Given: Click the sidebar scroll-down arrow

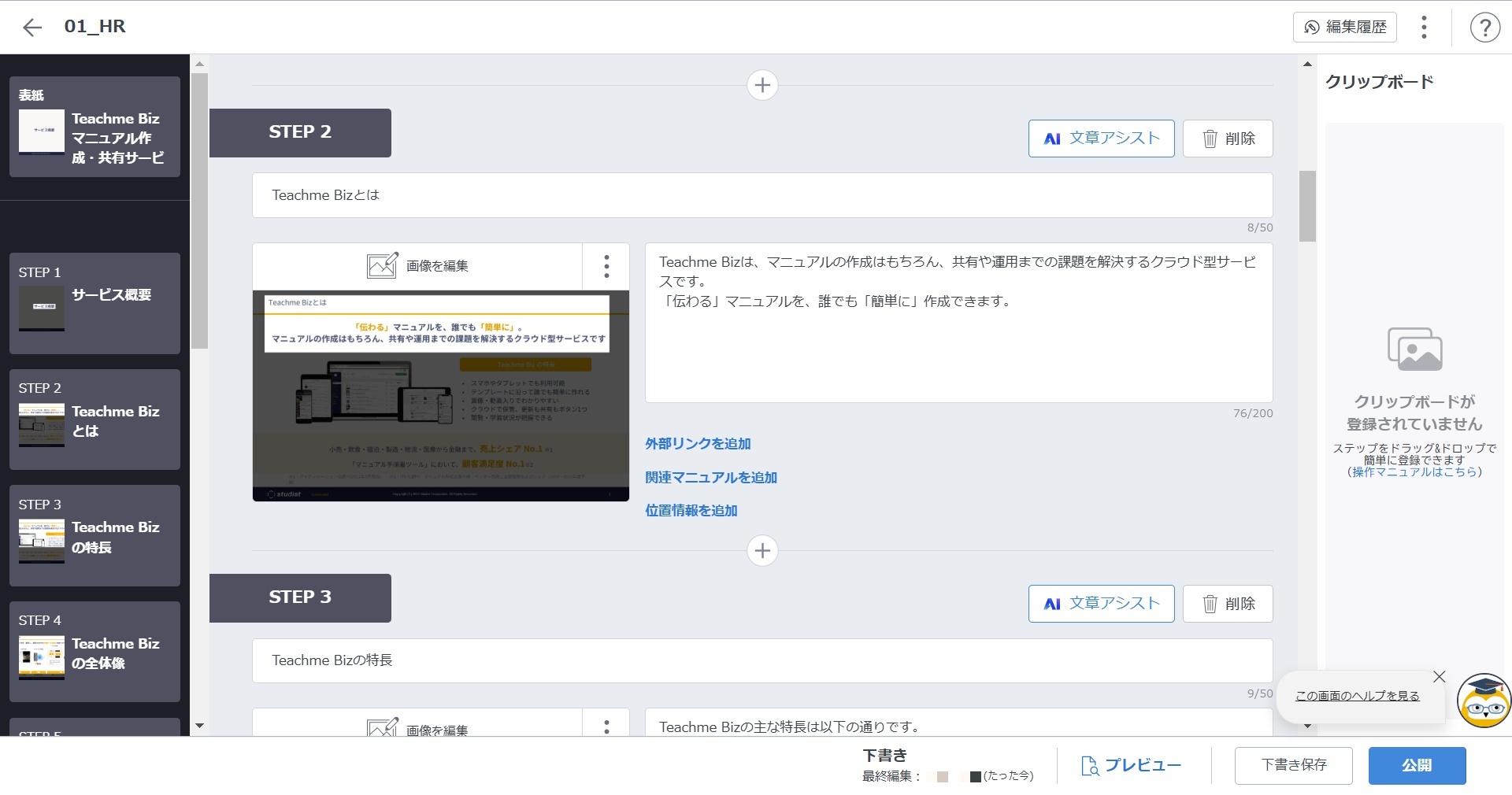Looking at the screenshot, I should coord(199,726).
